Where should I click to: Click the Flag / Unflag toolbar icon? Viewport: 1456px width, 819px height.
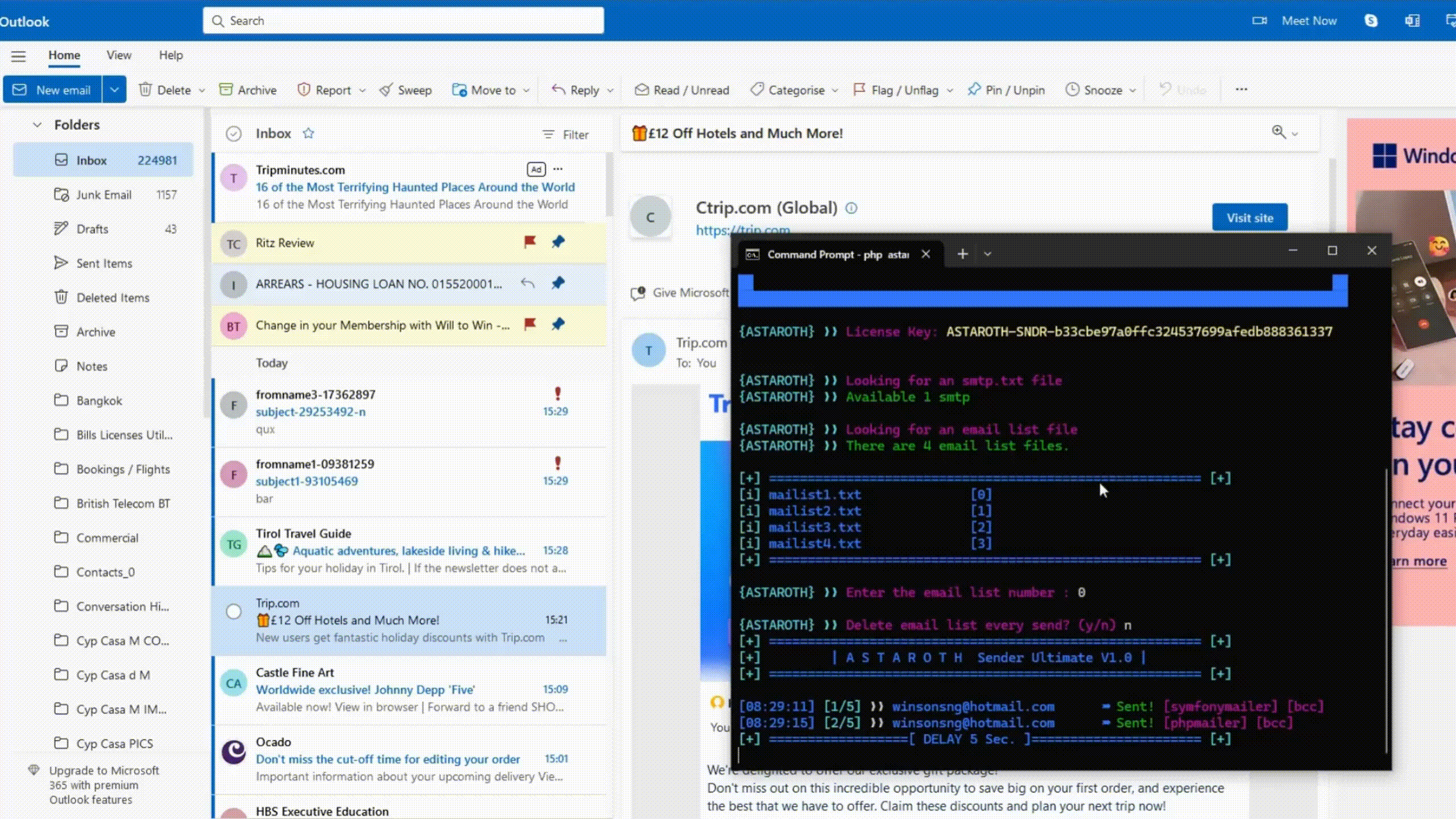pyautogui.click(x=859, y=90)
